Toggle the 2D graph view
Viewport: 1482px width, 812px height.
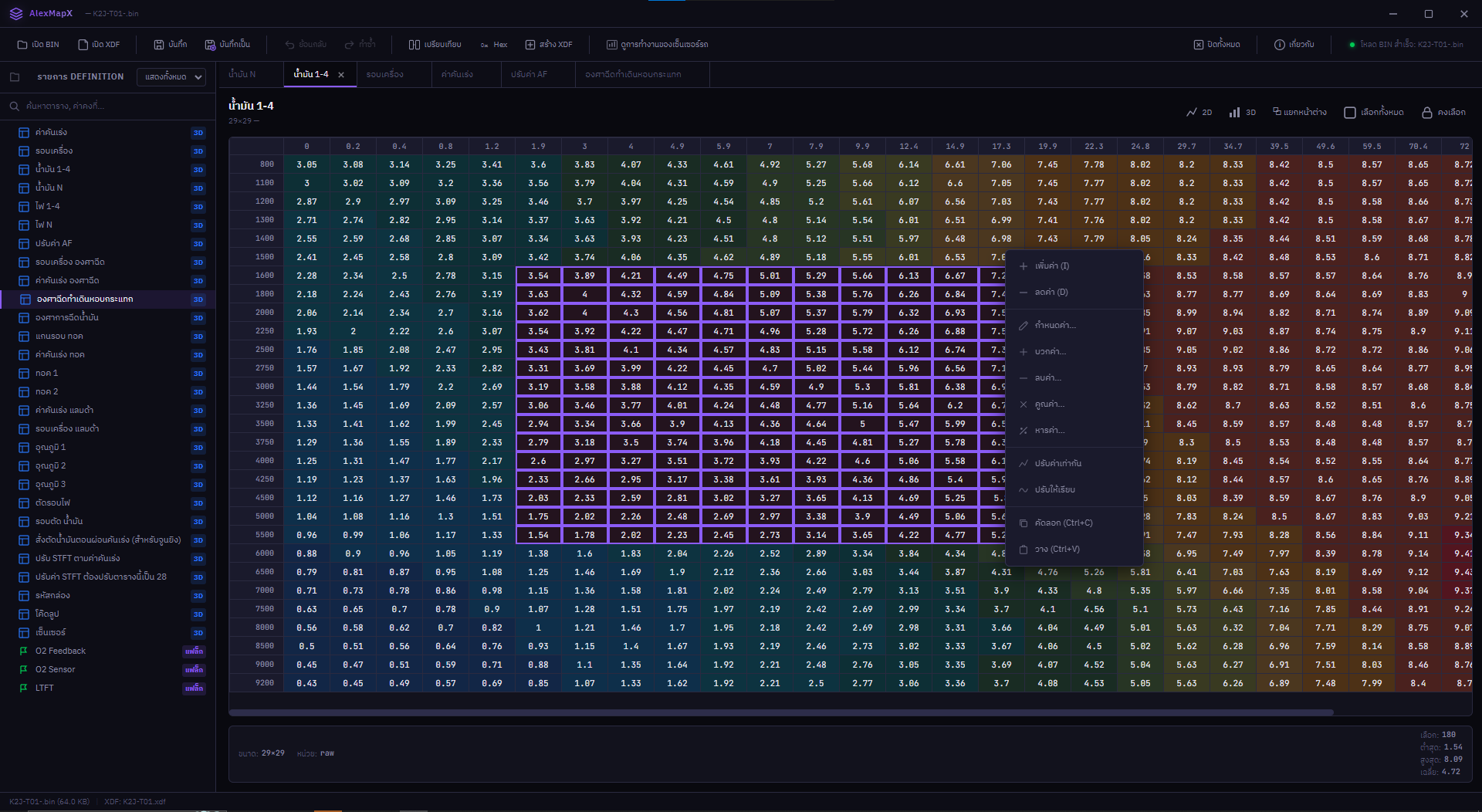1199,112
